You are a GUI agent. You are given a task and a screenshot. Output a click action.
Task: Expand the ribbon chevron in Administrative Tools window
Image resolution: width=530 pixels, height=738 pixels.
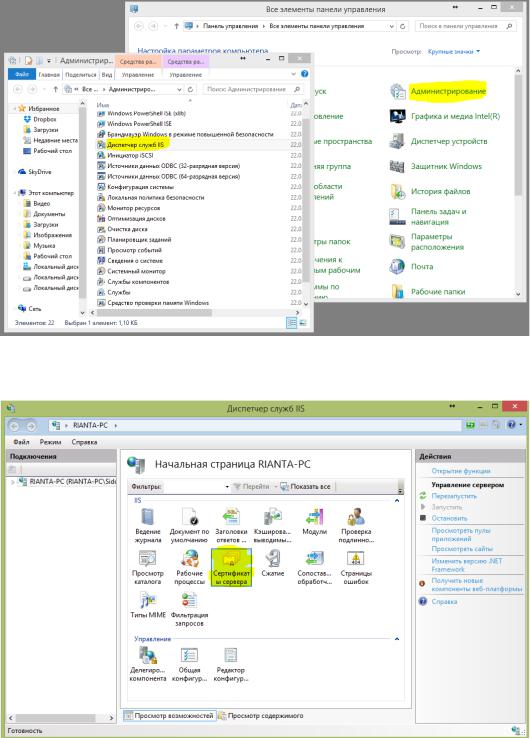(x=294, y=74)
